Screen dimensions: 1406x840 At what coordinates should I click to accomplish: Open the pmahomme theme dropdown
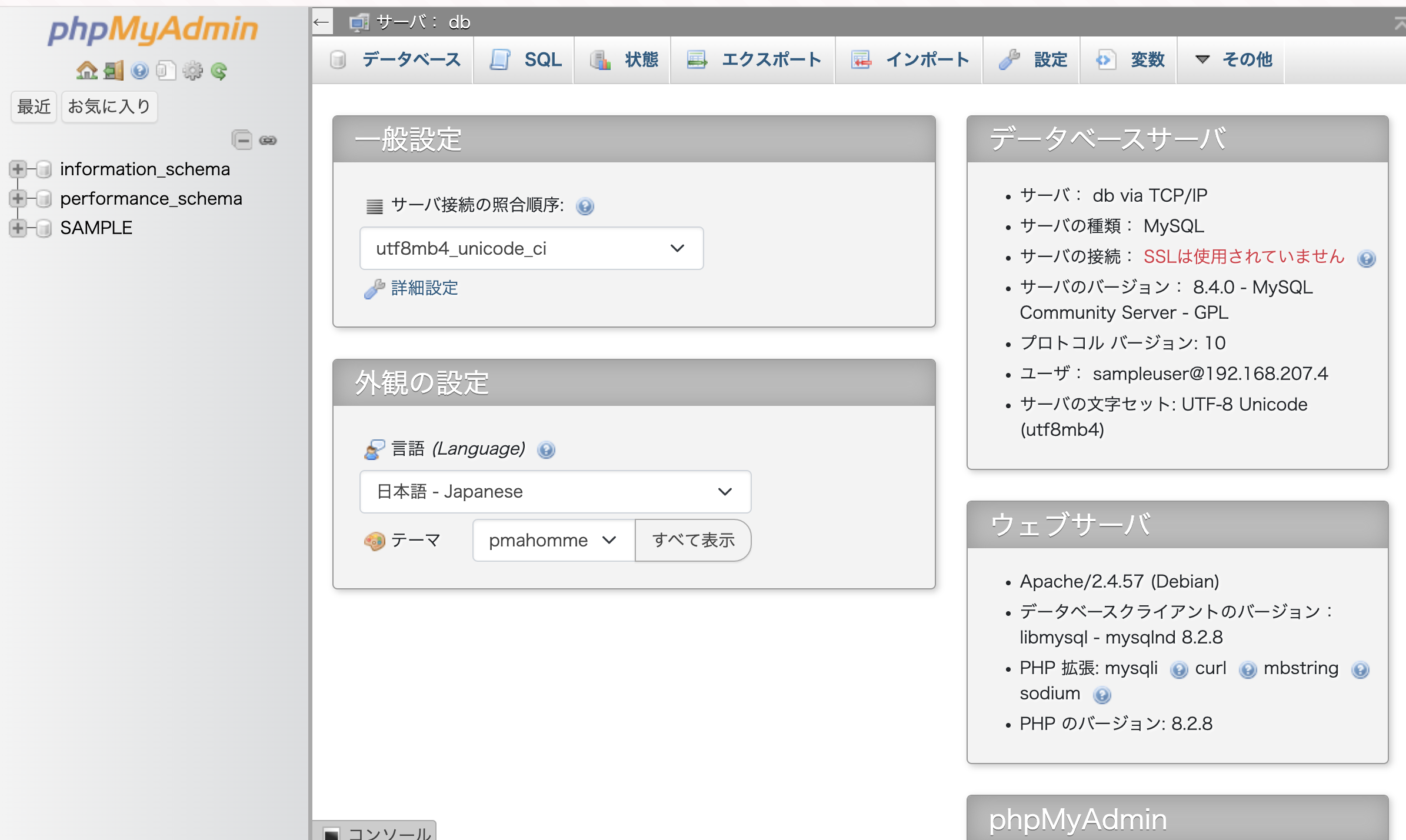point(553,540)
